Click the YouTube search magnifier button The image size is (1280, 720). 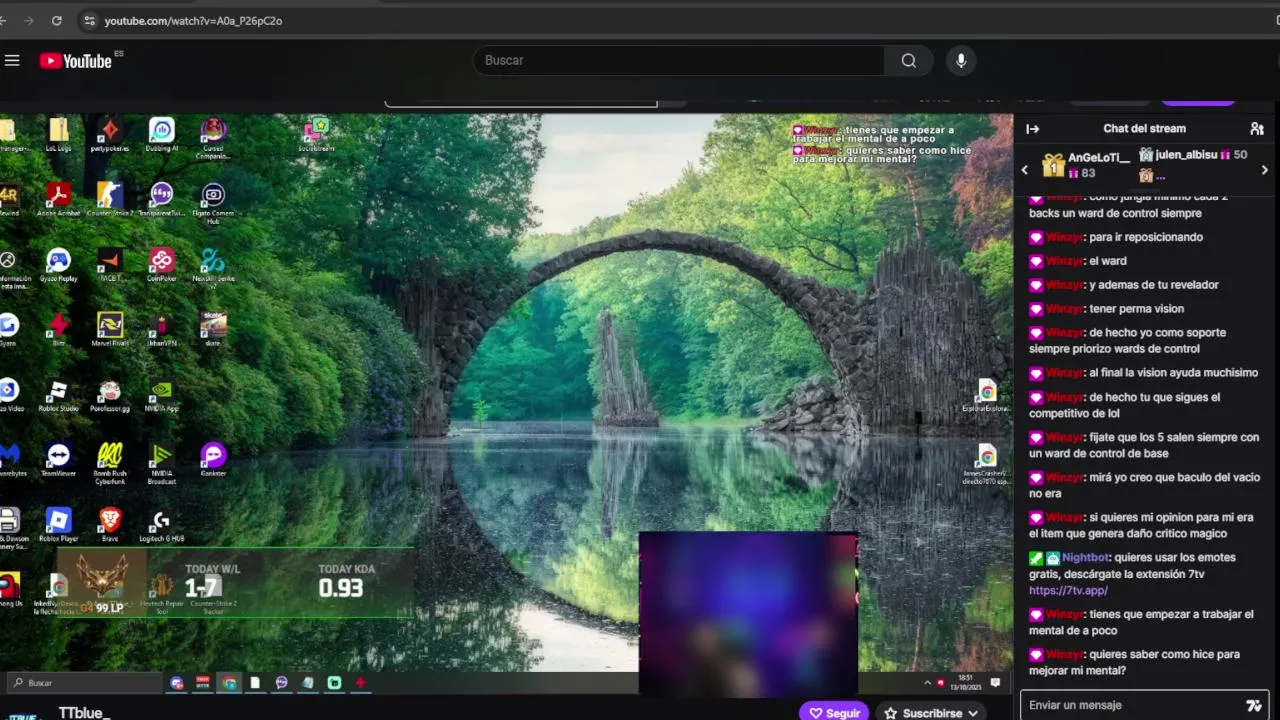tap(908, 61)
